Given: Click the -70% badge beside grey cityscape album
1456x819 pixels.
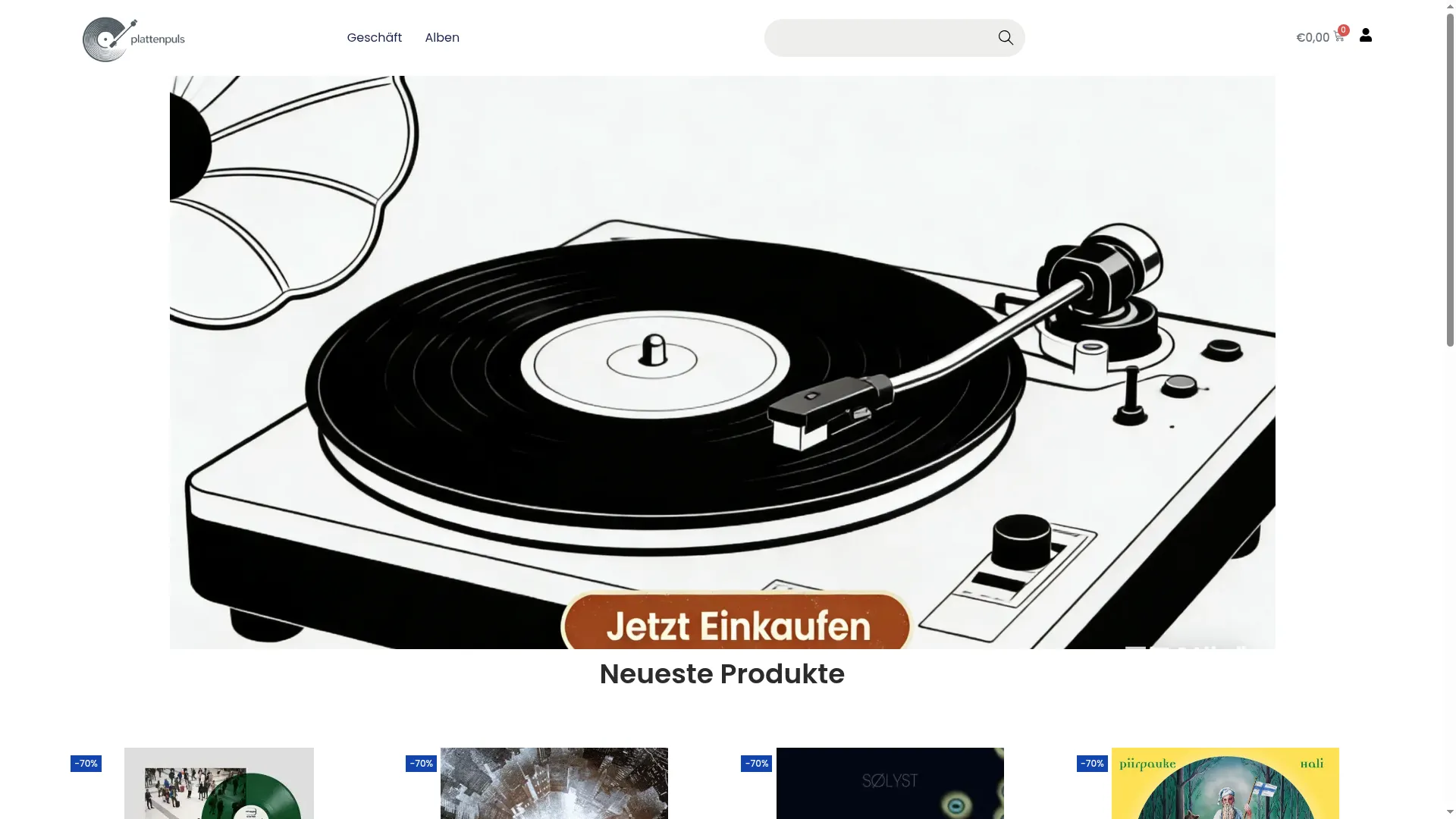Looking at the screenshot, I should coord(421,764).
